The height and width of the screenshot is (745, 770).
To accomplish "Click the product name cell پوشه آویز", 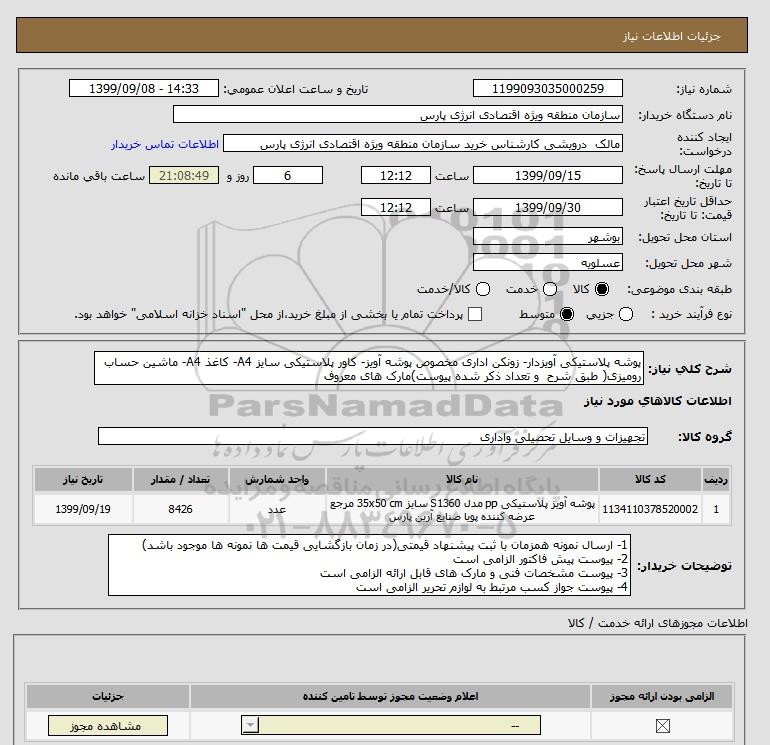I will point(462,509).
